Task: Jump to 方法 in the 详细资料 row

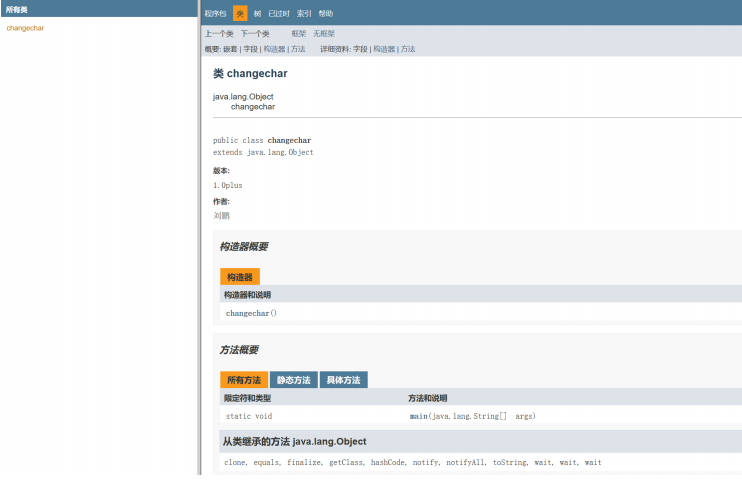Action: (408, 49)
